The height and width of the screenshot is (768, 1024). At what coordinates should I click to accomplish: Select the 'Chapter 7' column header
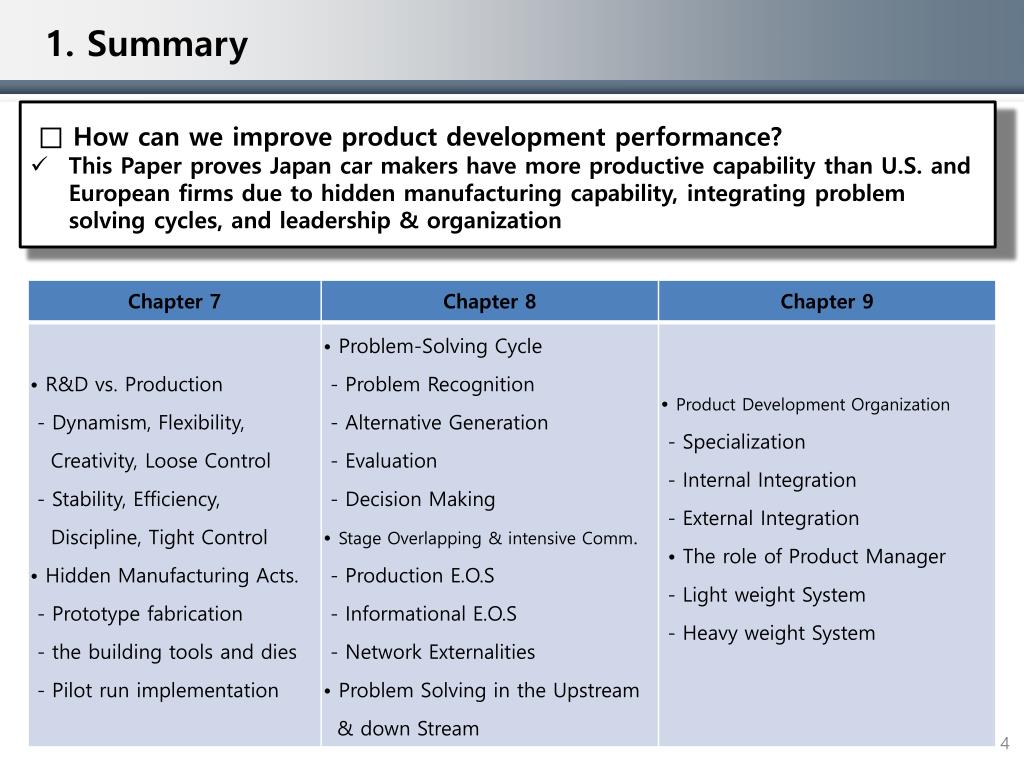coord(174,301)
